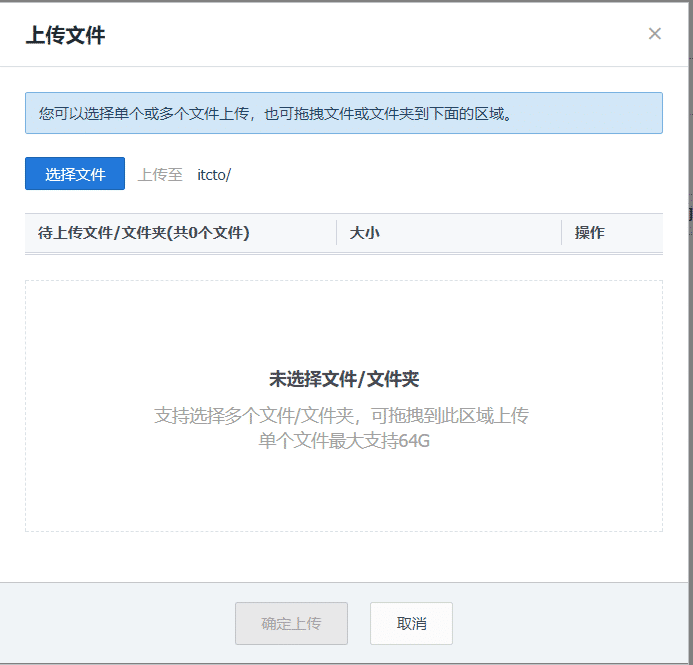
Task: Close the 上传文件 dialog with the X
Action: pos(654,34)
